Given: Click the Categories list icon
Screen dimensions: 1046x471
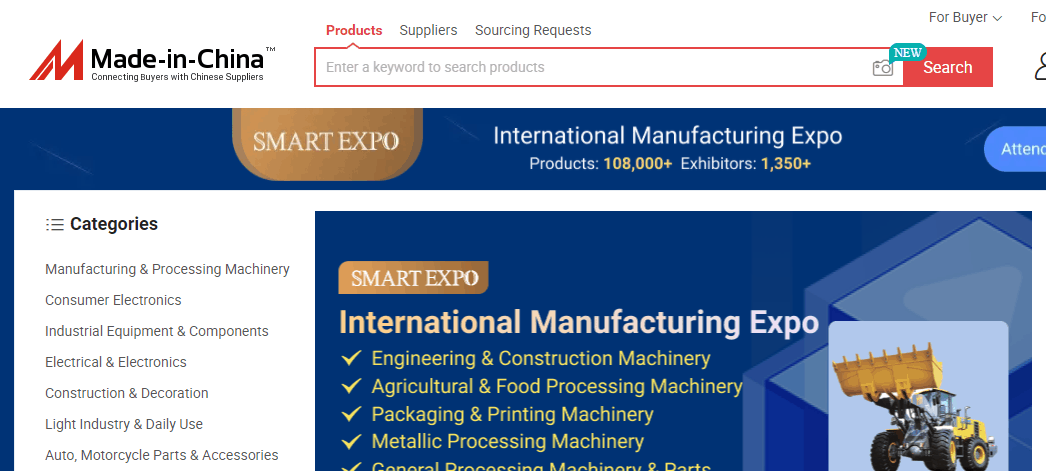Looking at the screenshot, I should pos(55,224).
